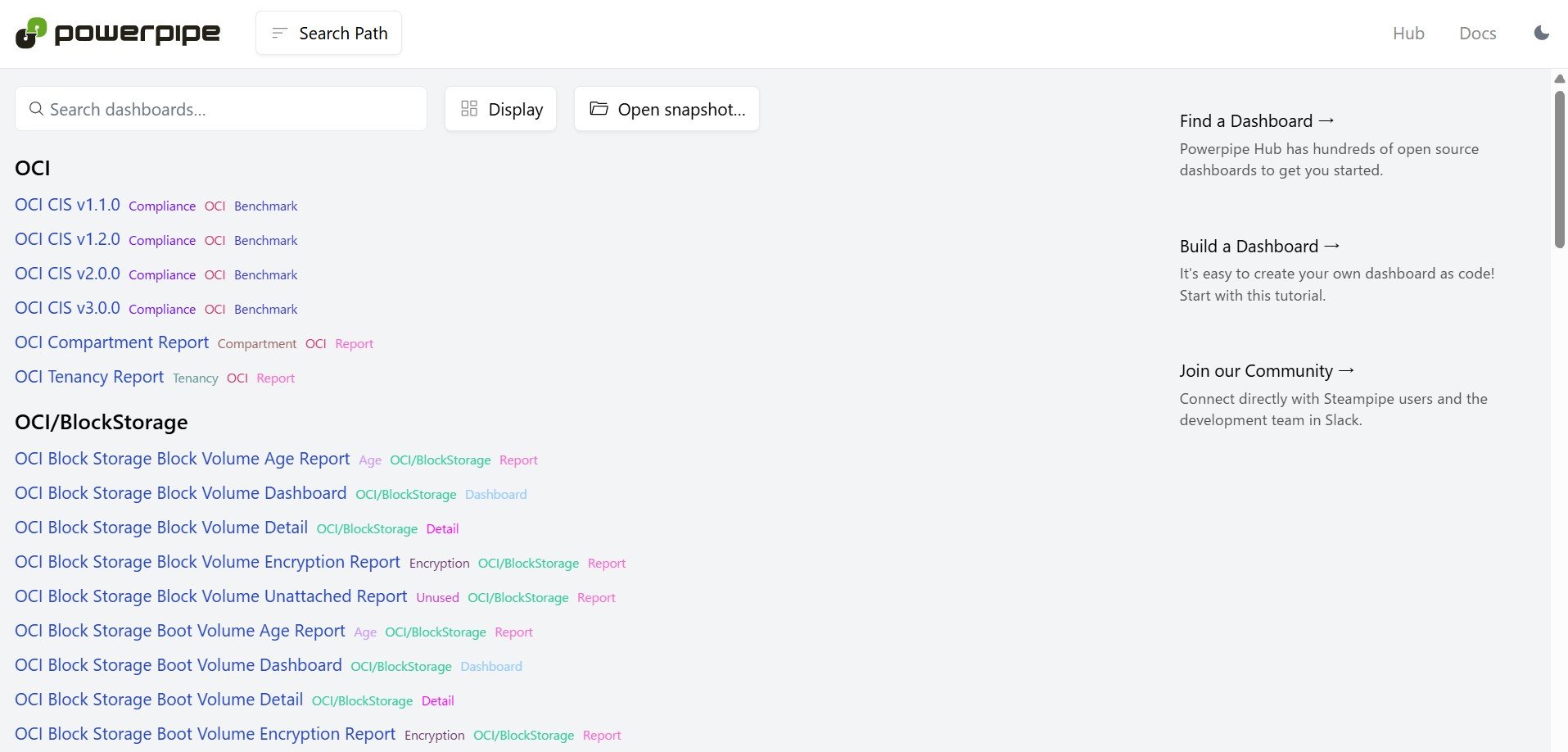Go to Docs from the header
The height and width of the screenshot is (752, 1568).
[1477, 34]
